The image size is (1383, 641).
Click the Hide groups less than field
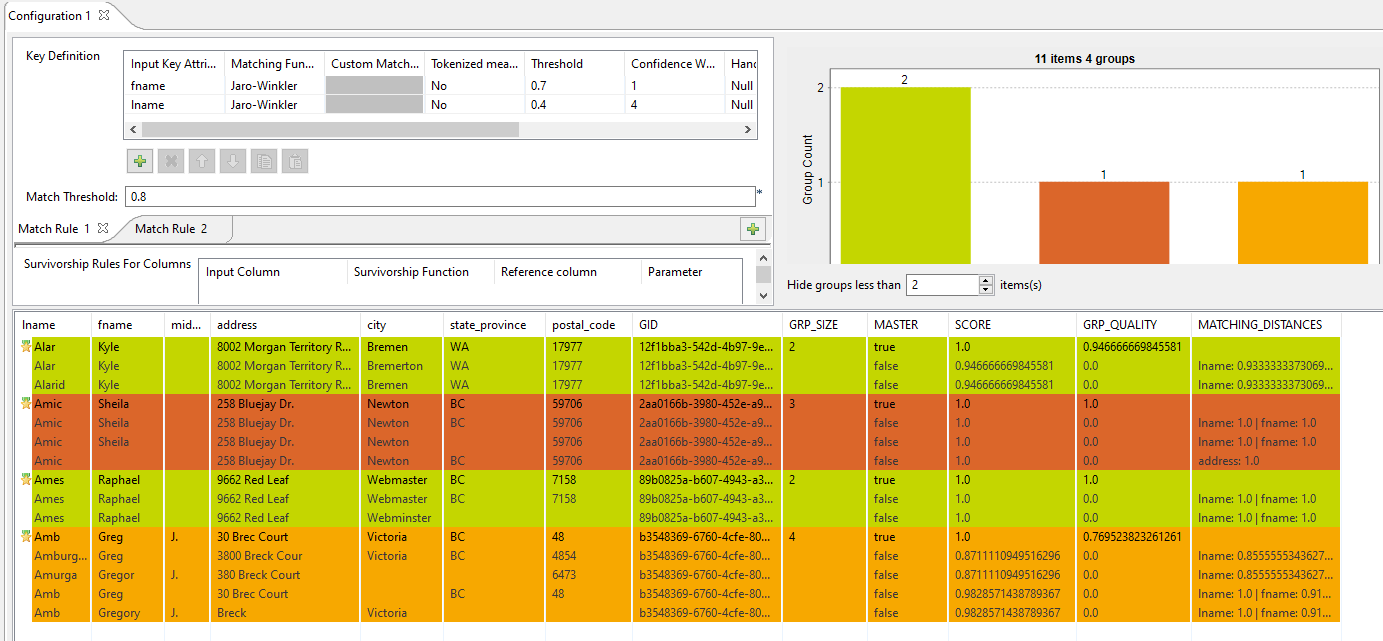pos(942,285)
